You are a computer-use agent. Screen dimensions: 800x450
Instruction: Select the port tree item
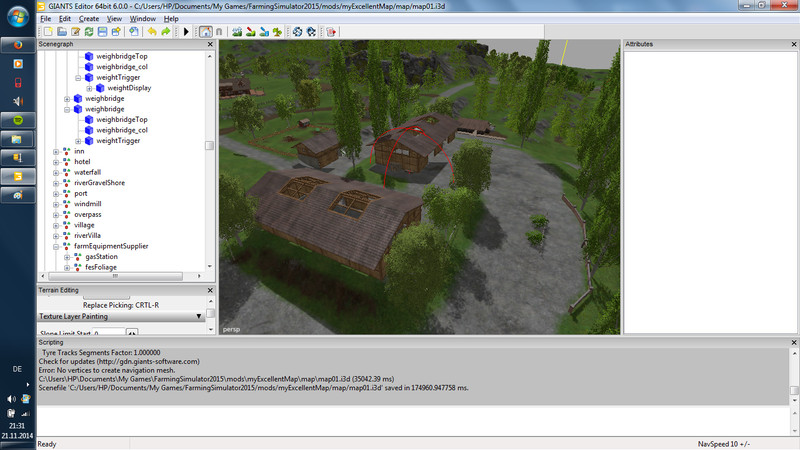(81, 193)
